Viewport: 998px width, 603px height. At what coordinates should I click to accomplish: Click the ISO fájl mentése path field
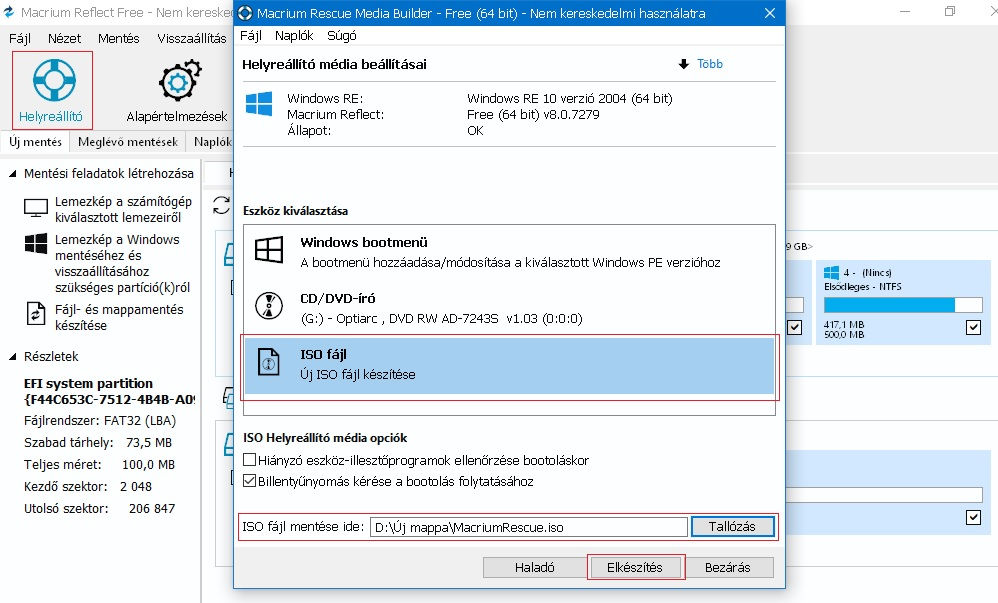coord(527,526)
